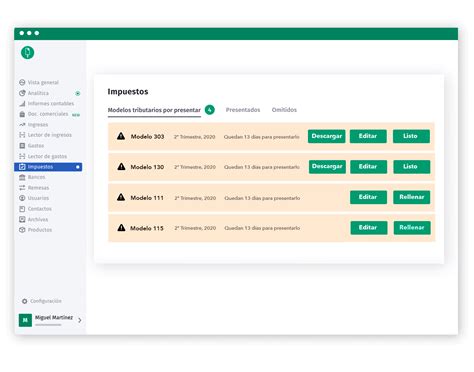Click the Analítica pie chart icon
This screenshot has height=372, width=474.
point(22,93)
